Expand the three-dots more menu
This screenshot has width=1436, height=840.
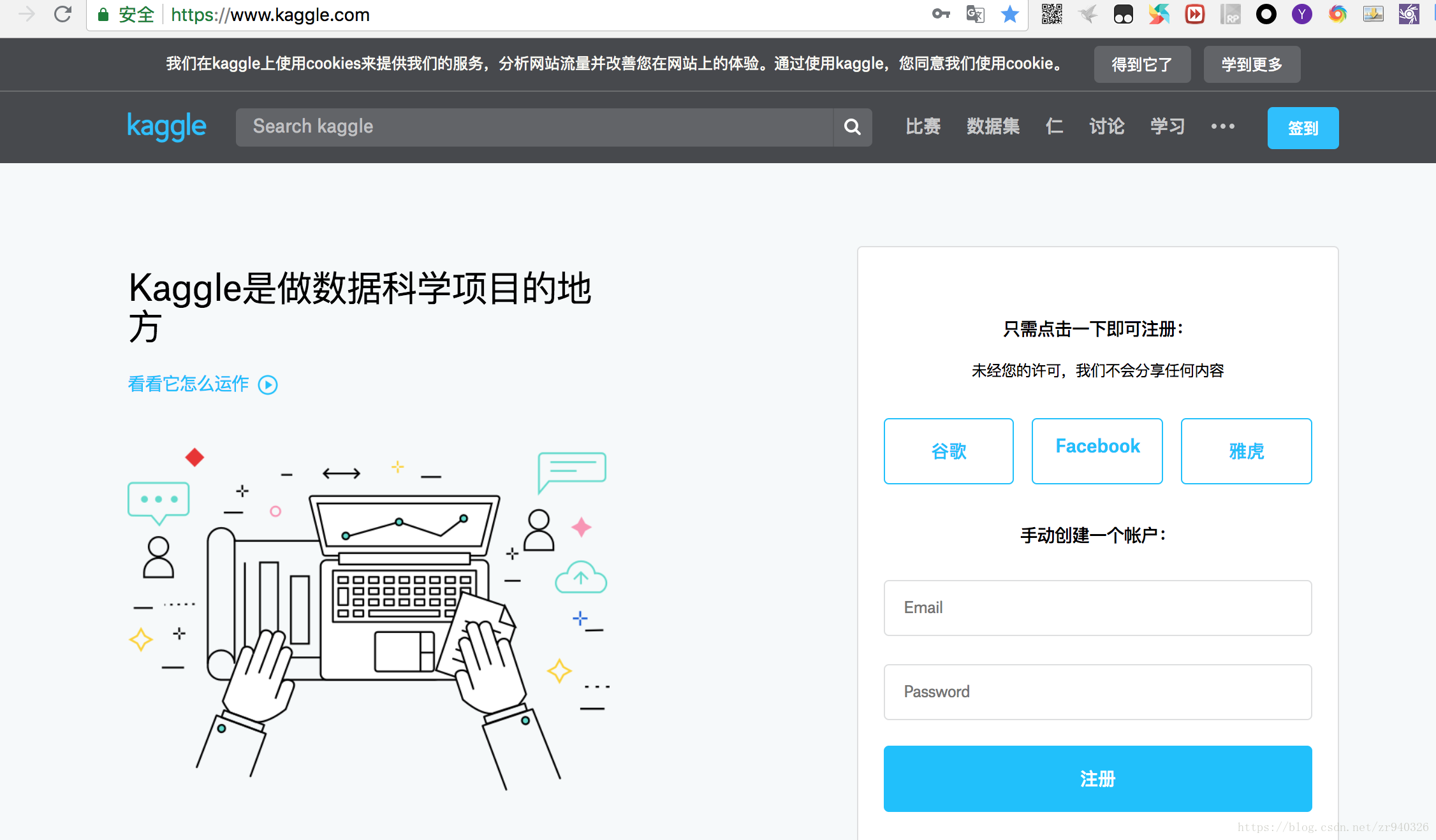click(1222, 127)
